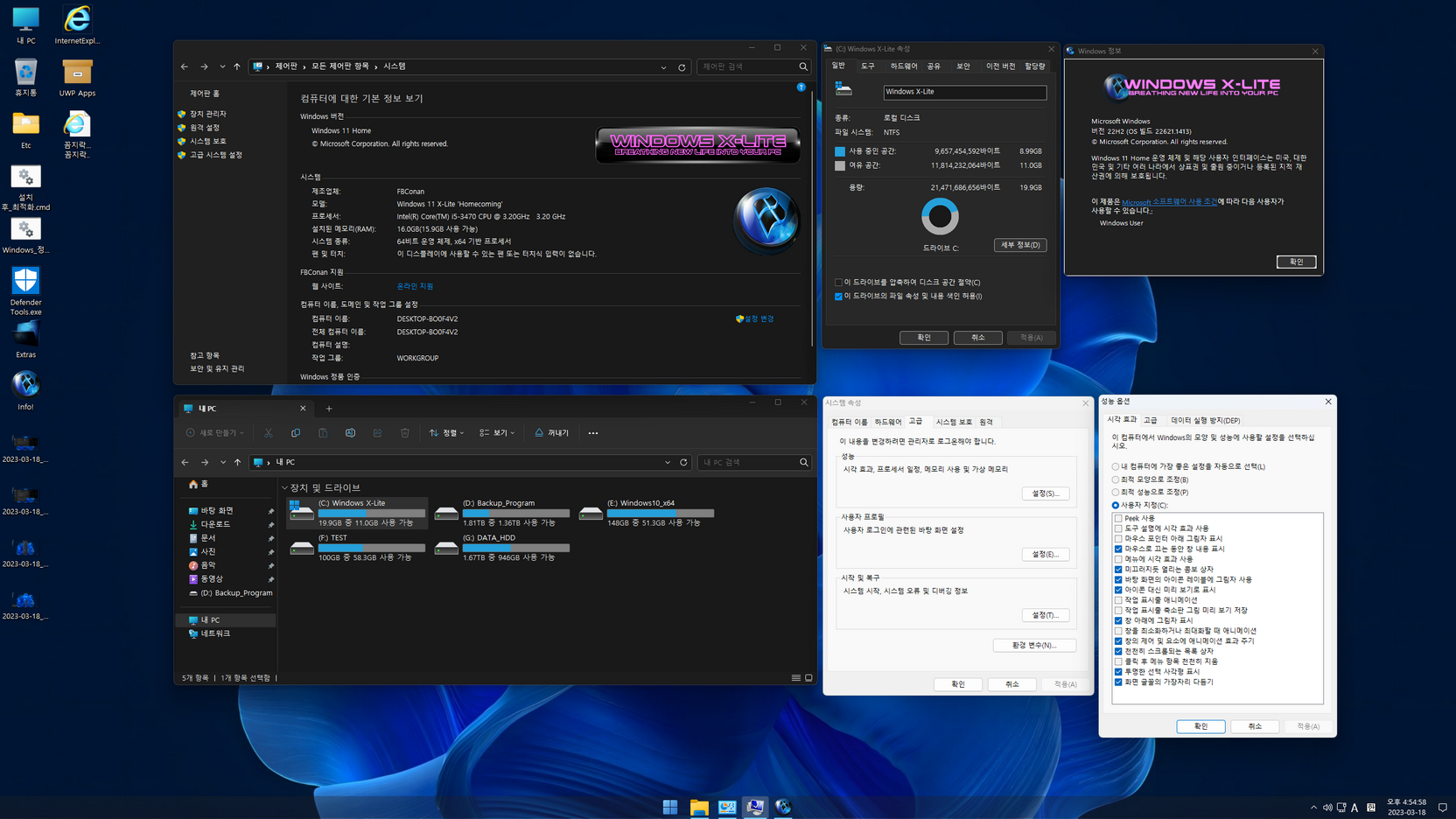This screenshot has height=819, width=1456.
Task: Open 하드웨어 tab in 시스템 속성
Action: click(888, 422)
